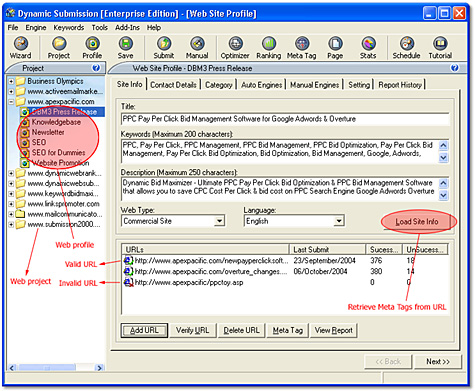Screen dimensions: 475x391
Task: Expand the www.dynamicwebsub... project
Action: (11, 184)
